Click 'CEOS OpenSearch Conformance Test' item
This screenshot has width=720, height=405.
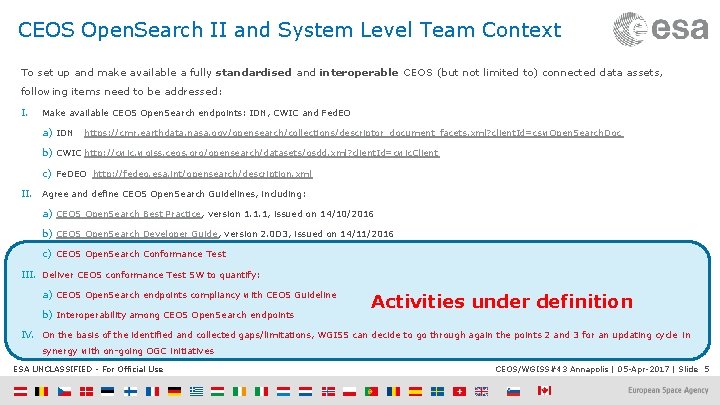[141, 254]
